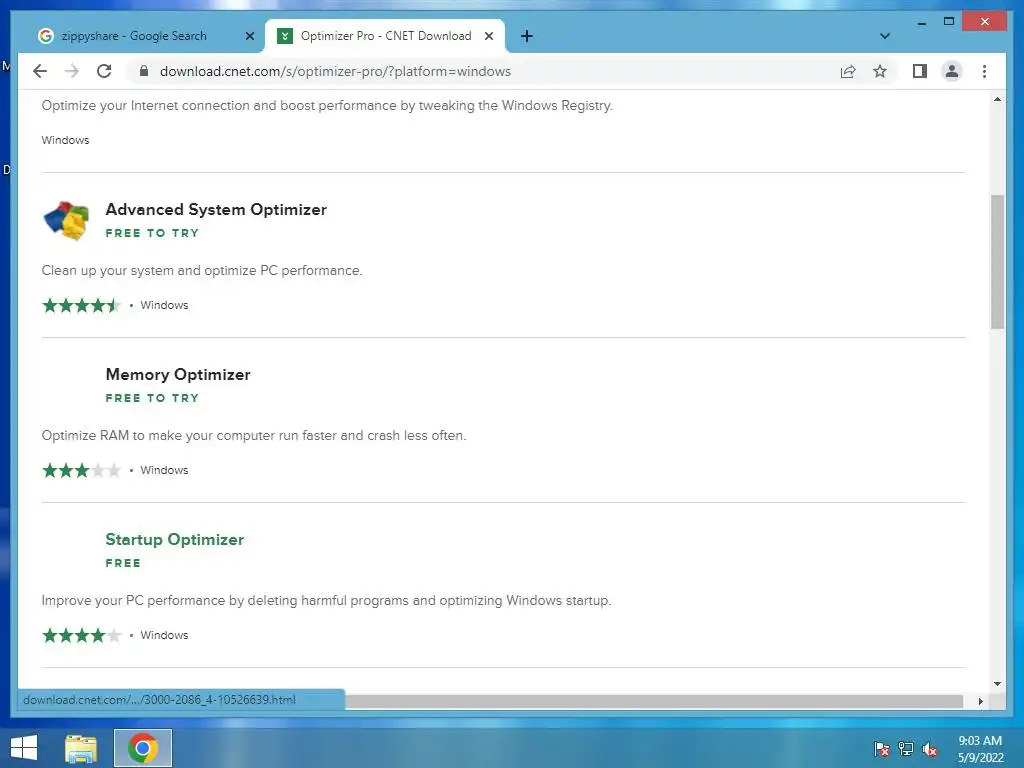Click the horizontal scrollbar thumb

click(x=653, y=701)
